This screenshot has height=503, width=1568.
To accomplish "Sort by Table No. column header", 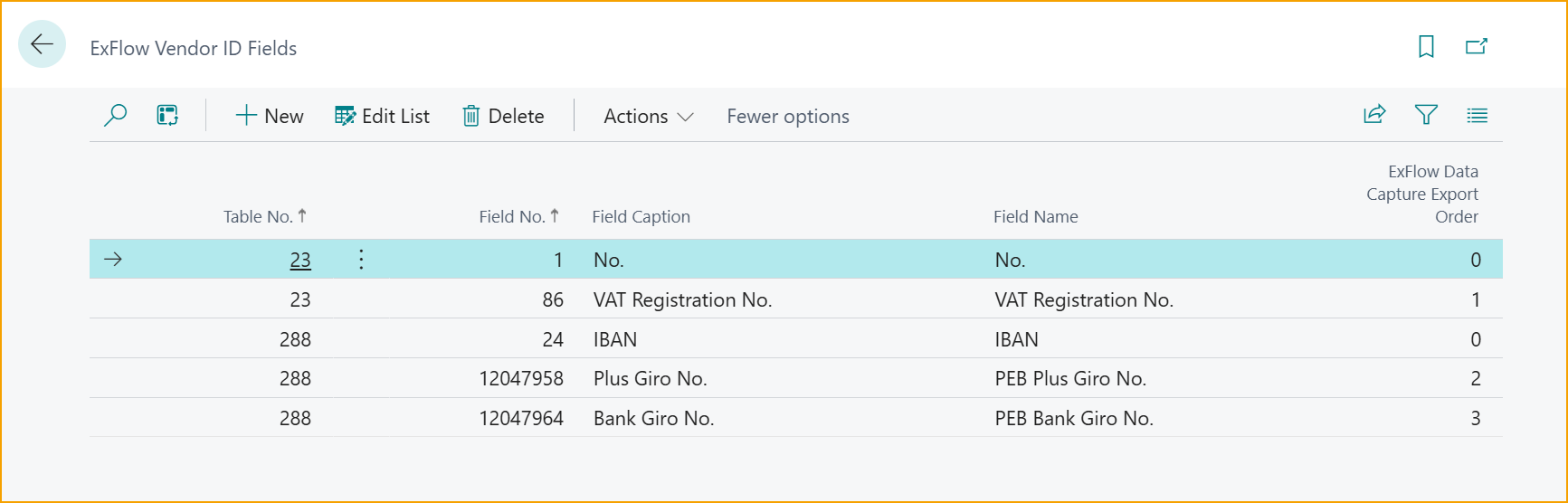I will (x=258, y=217).
